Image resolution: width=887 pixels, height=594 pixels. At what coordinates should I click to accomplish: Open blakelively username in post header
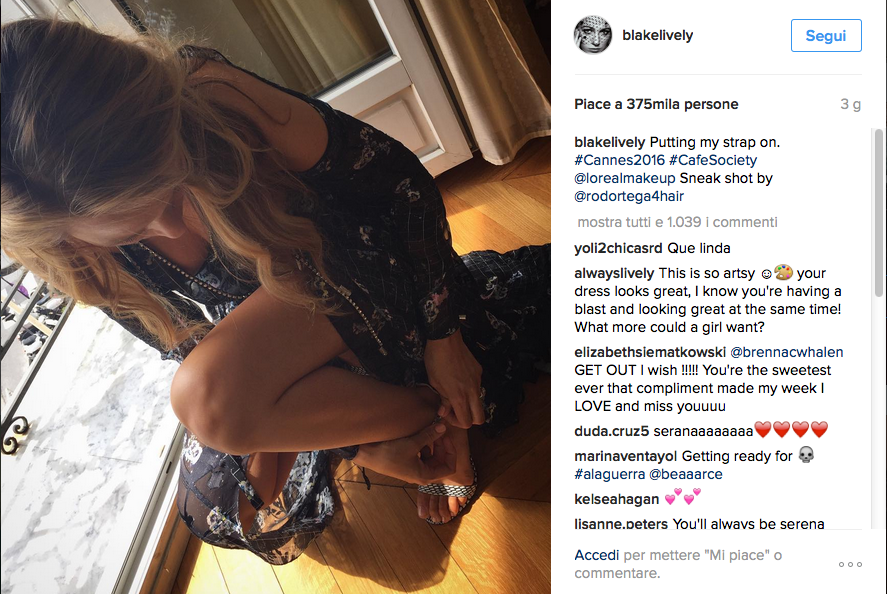click(x=657, y=35)
